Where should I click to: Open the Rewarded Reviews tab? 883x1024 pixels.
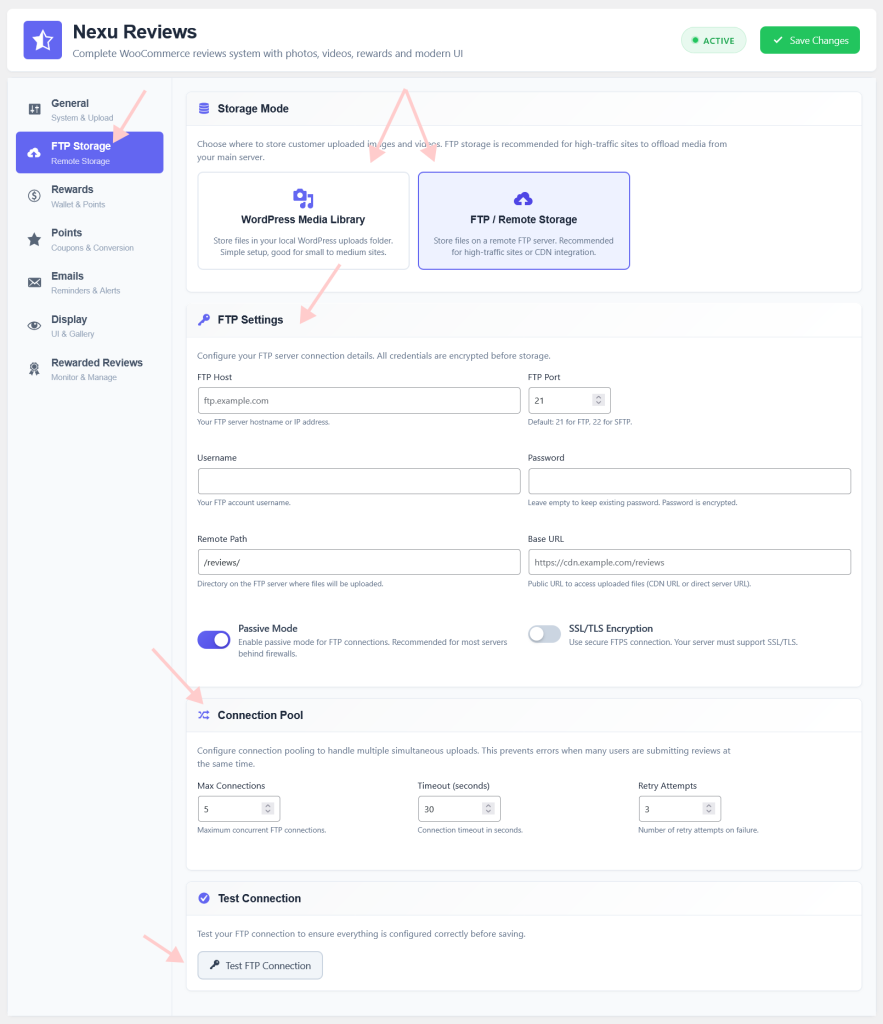click(89, 369)
